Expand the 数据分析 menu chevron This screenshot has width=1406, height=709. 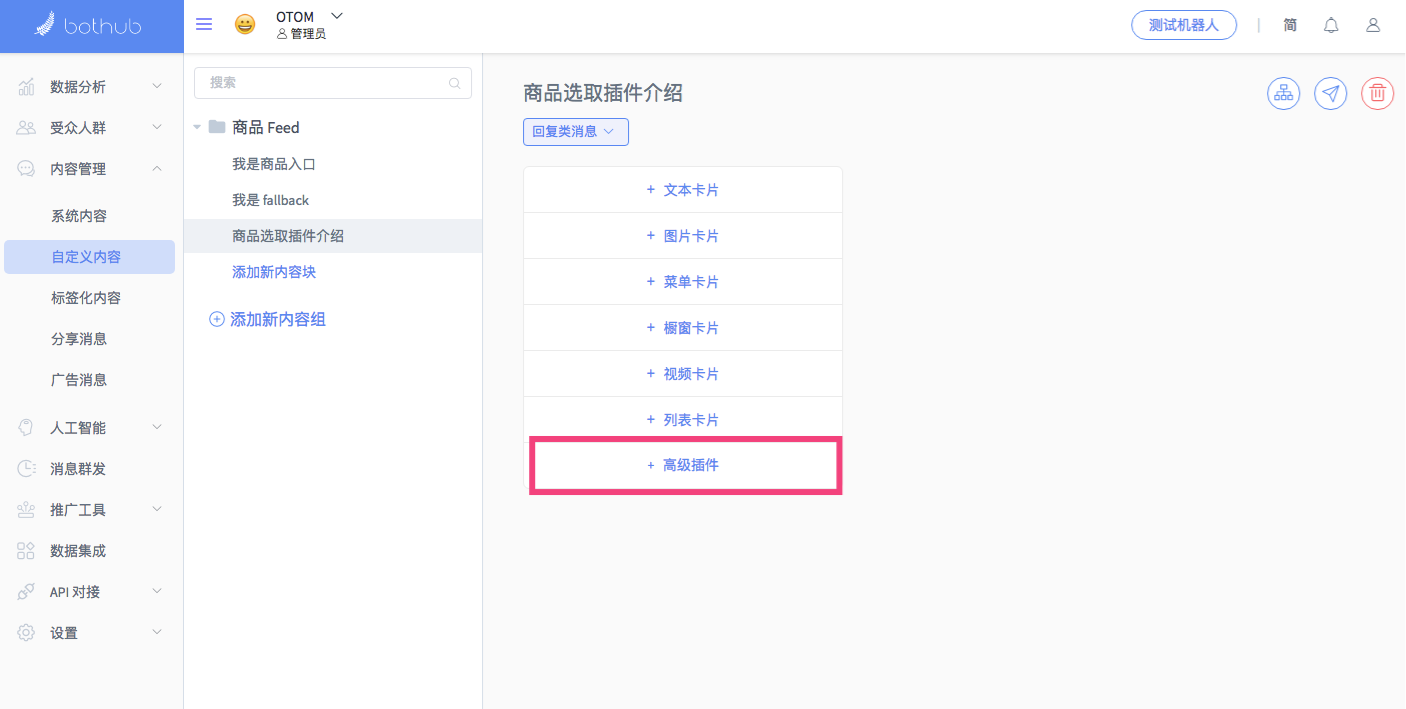157,87
